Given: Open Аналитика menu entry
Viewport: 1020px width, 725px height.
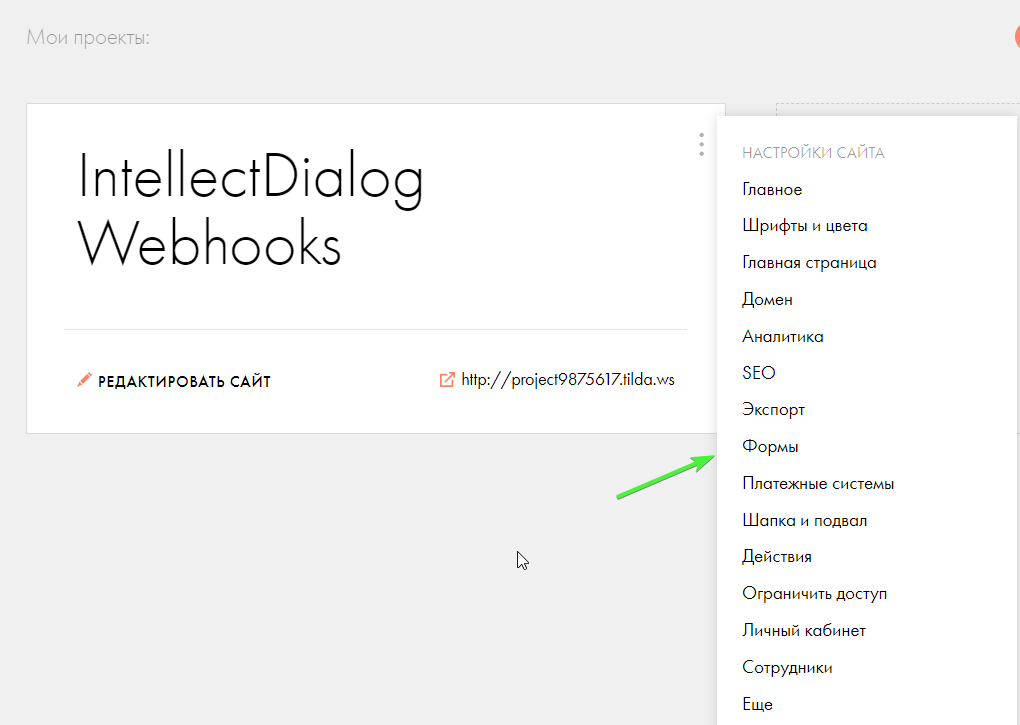Looking at the screenshot, I should [x=782, y=337].
